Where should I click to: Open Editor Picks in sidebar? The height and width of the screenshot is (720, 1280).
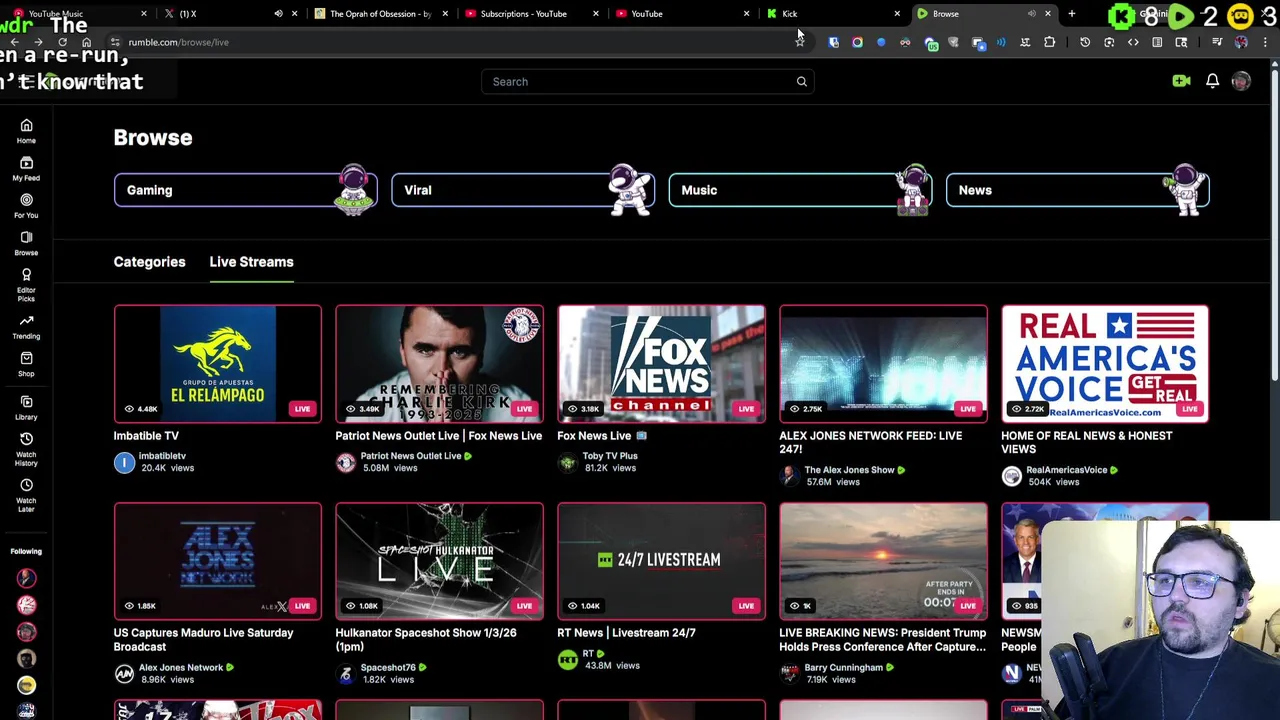pyautogui.click(x=26, y=284)
